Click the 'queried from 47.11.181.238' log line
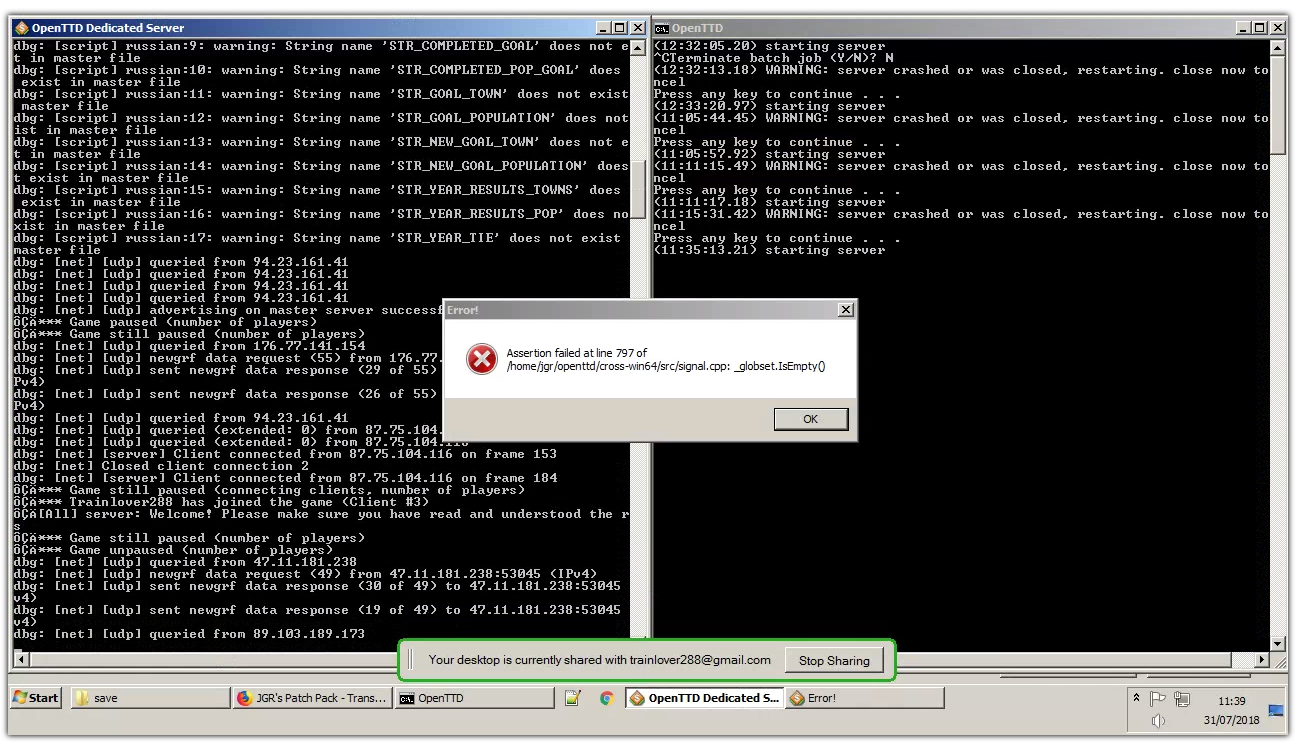The height and width of the screenshot is (746, 1302). click(x=185, y=562)
